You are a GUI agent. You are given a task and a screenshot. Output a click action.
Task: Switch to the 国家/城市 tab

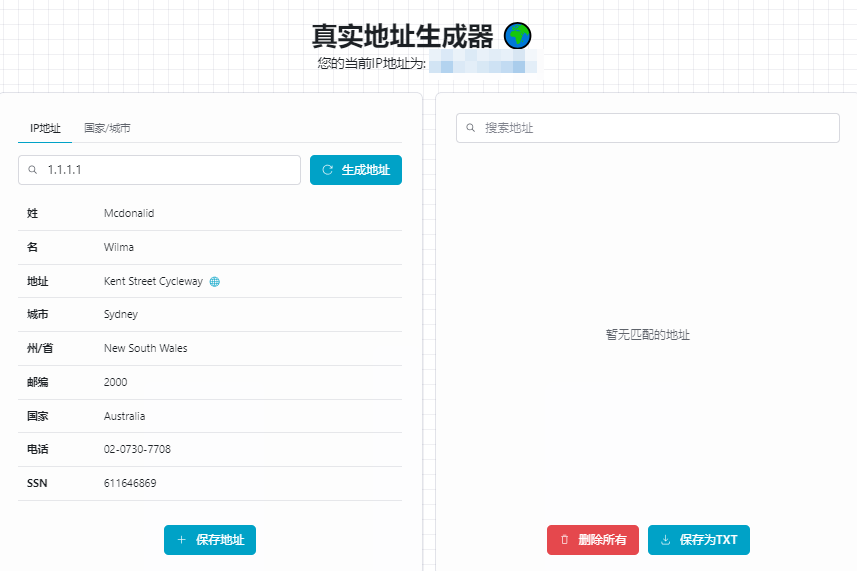[107, 128]
